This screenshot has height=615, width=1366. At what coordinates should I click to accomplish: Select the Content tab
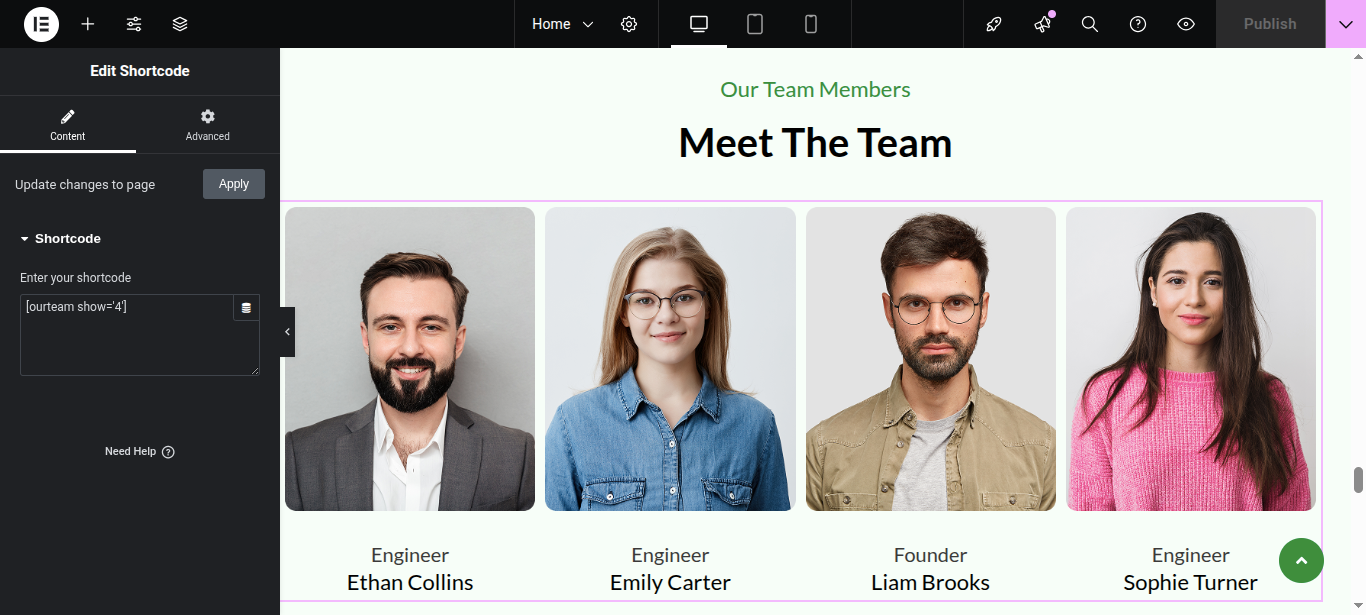click(68, 125)
